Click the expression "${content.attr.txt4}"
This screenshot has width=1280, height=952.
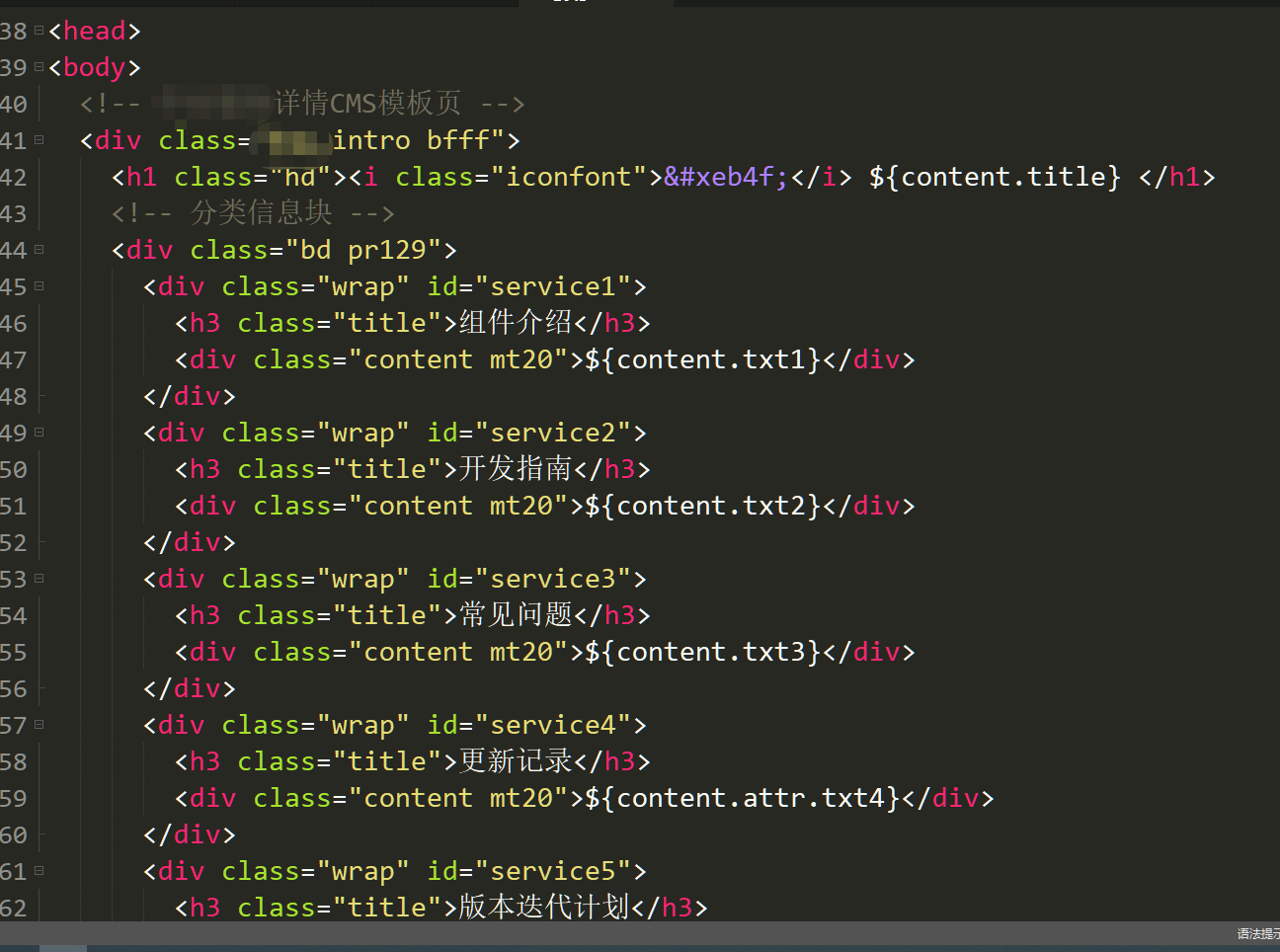coord(743,798)
